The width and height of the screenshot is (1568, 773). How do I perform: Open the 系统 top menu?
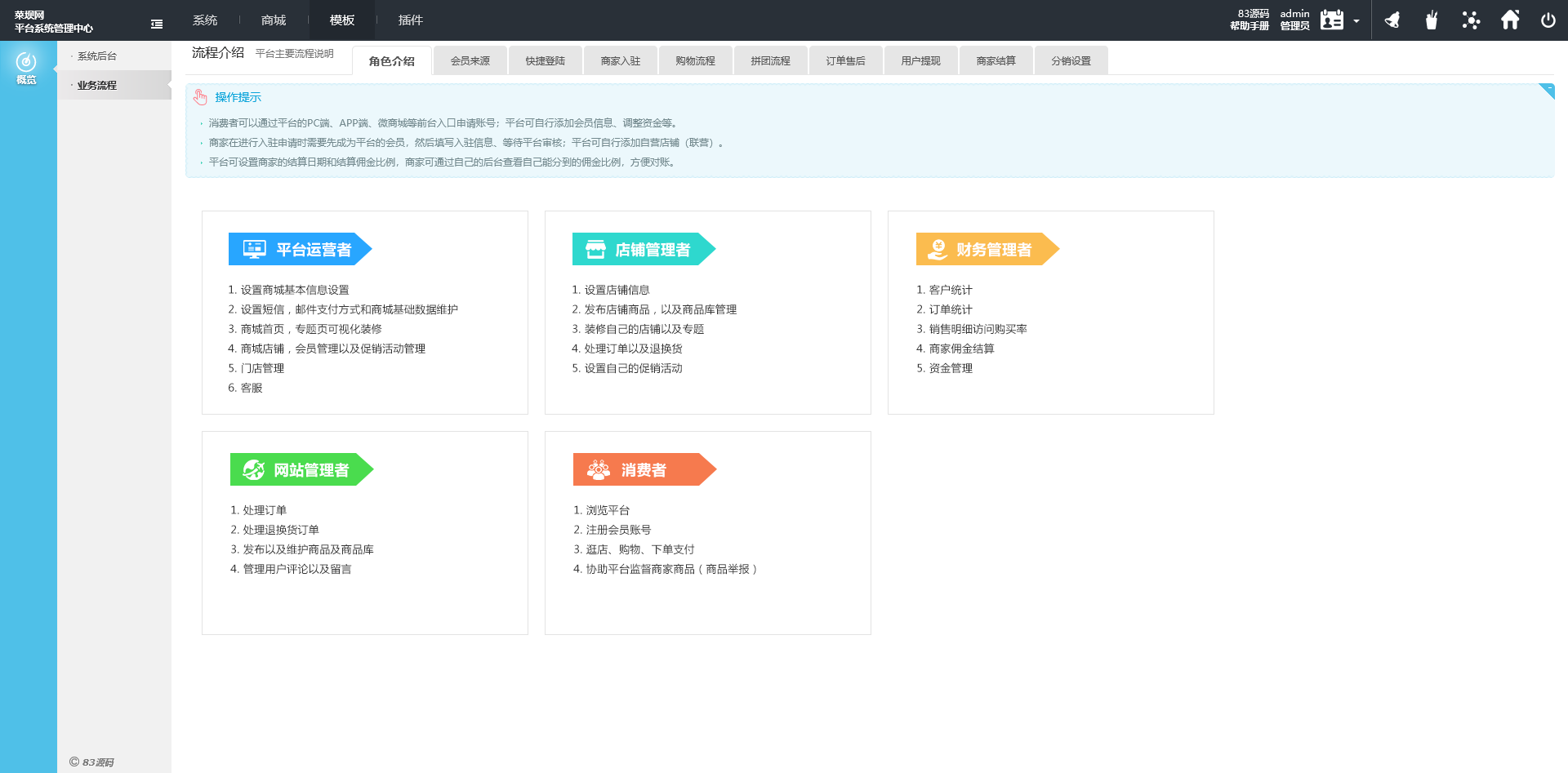pyautogui.click(x=205, y=20)
